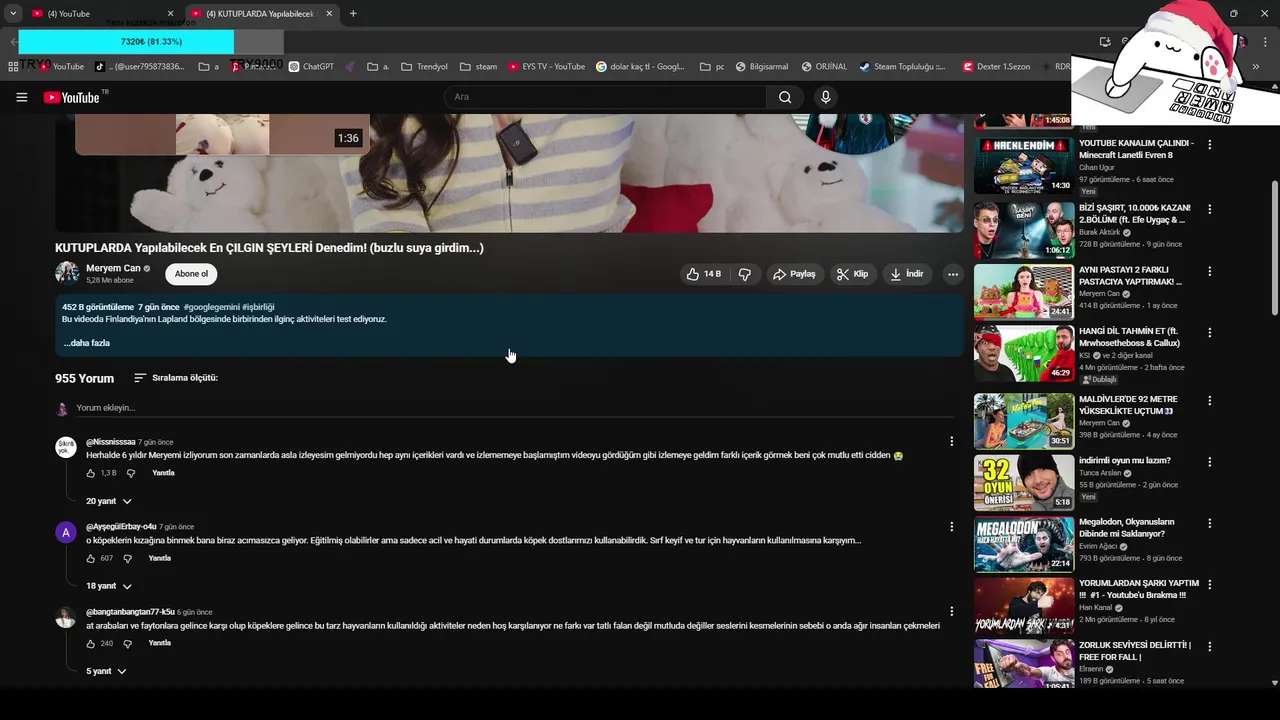Click the İndir download button
This screenshot has height=720, width=1280.
pyautogui.click(x=907, y=274)
